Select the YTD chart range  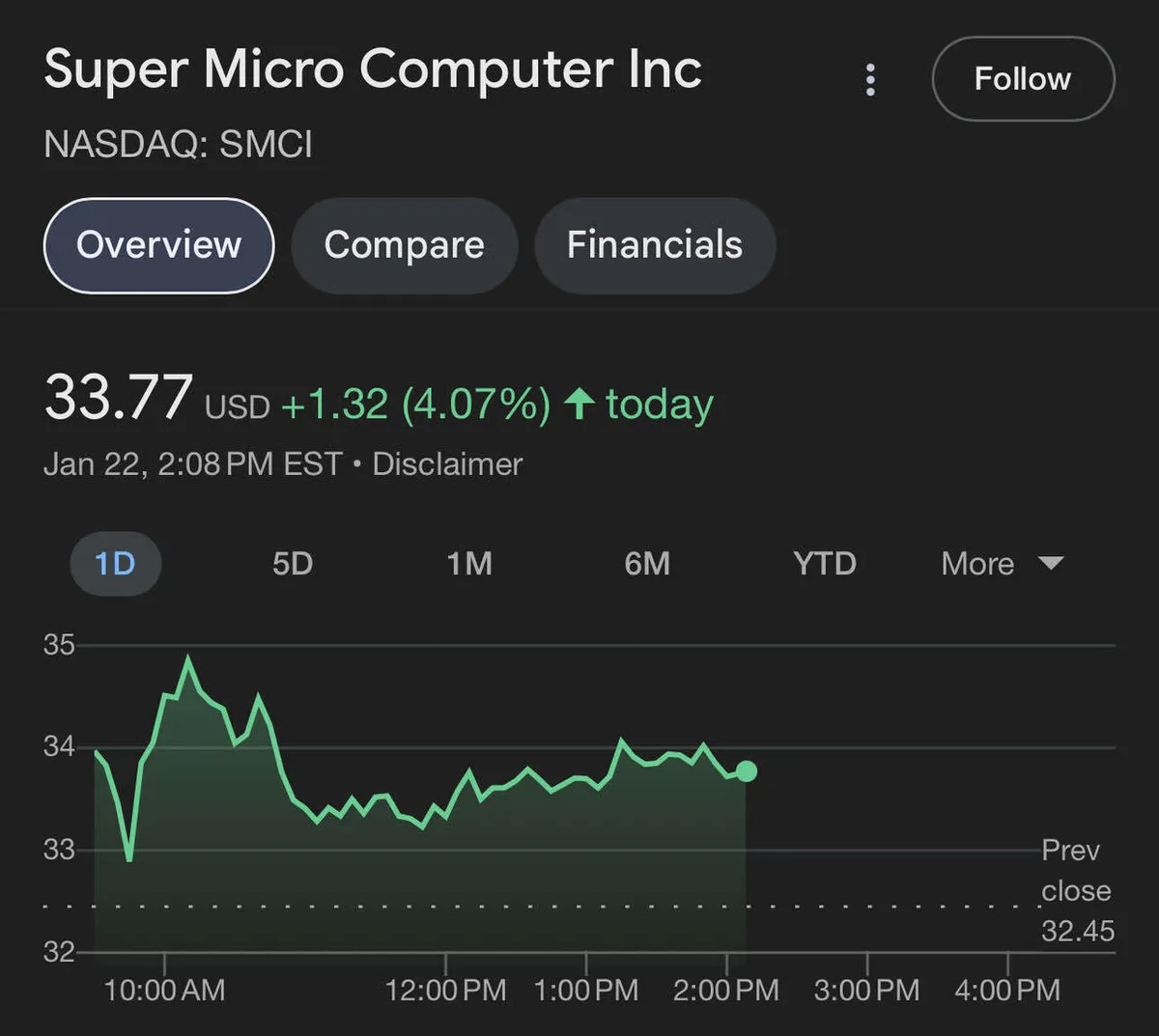(x=824, y=564)
